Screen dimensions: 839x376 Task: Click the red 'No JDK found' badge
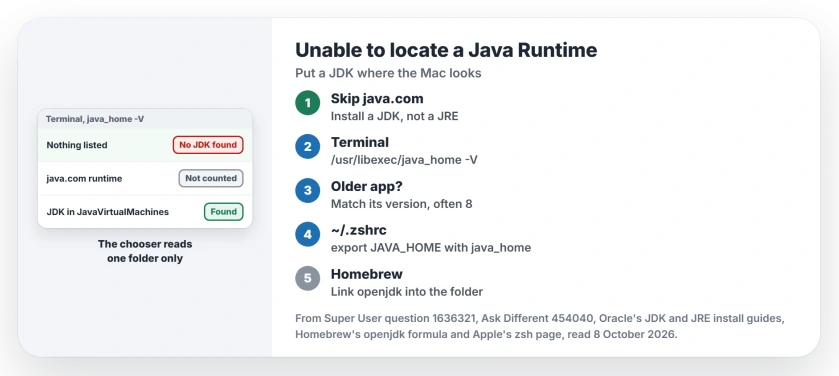click(208, 145)
